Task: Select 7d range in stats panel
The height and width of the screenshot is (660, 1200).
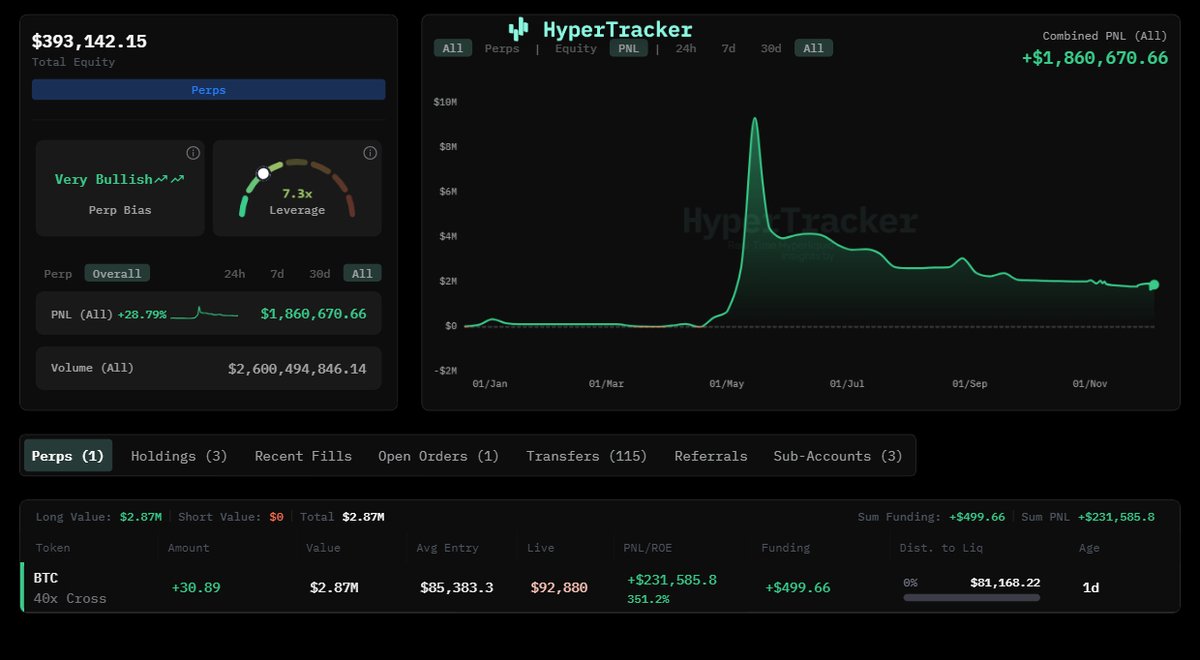Action: click(x=277, y=273)
